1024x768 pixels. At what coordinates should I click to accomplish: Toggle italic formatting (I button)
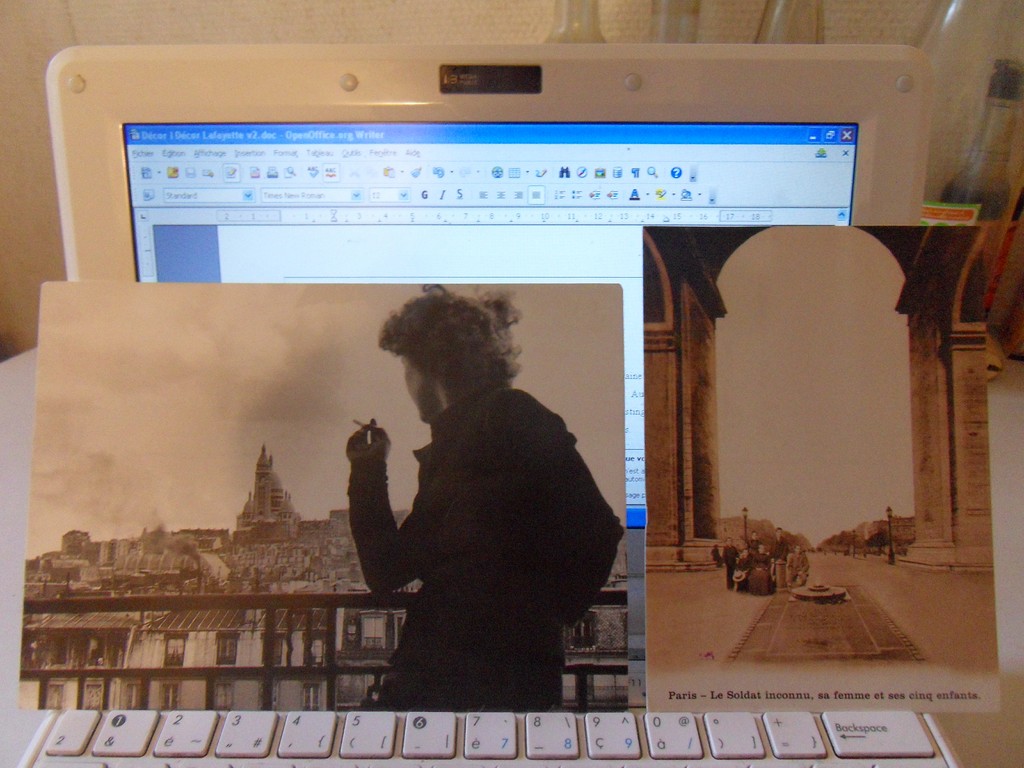point(442,195)
